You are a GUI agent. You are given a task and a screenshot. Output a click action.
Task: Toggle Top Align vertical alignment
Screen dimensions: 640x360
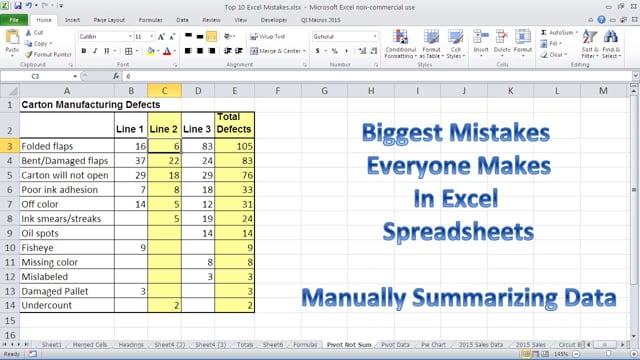(188, 36)
